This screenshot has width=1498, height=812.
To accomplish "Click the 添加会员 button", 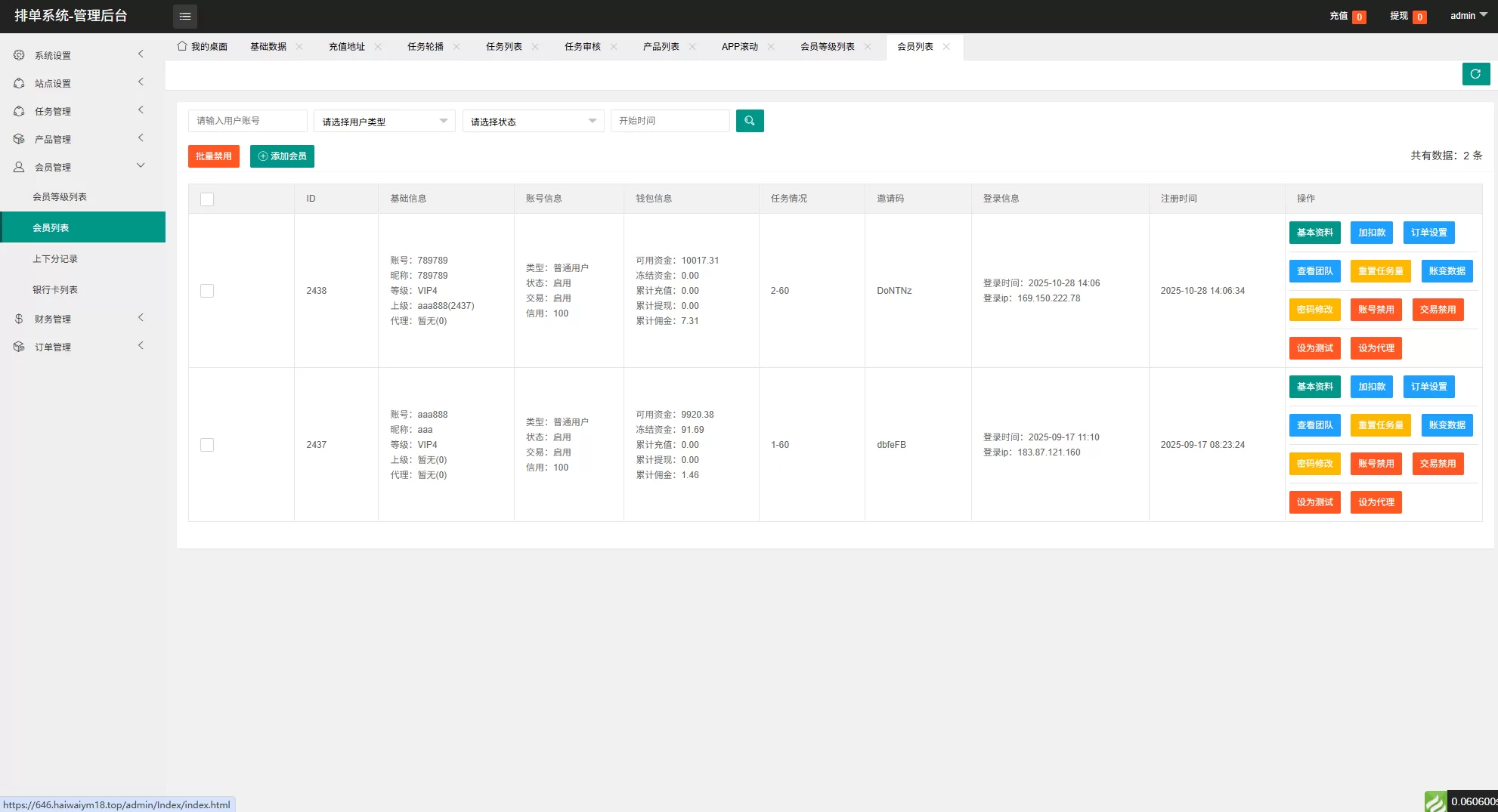I will click(282, 156).
